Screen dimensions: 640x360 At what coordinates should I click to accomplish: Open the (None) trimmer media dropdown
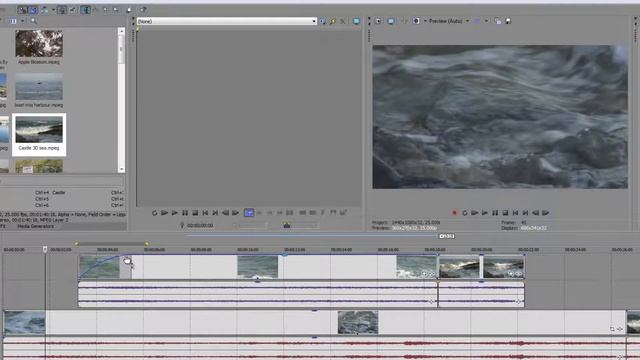click(x=227, y=21)
